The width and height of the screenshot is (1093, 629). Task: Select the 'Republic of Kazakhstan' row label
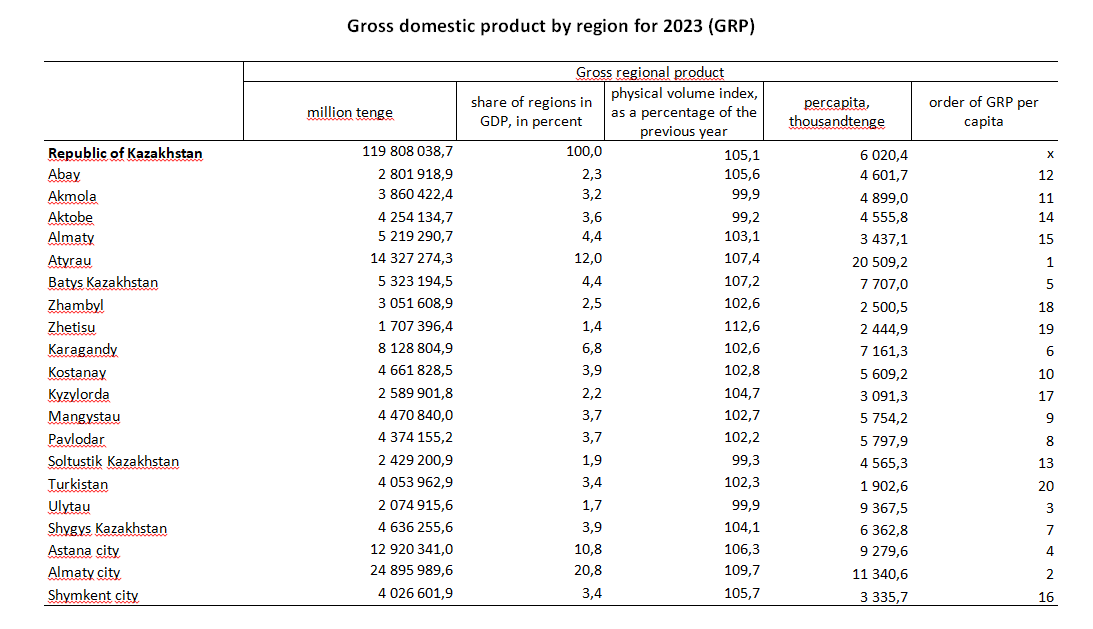click(125, 154)
